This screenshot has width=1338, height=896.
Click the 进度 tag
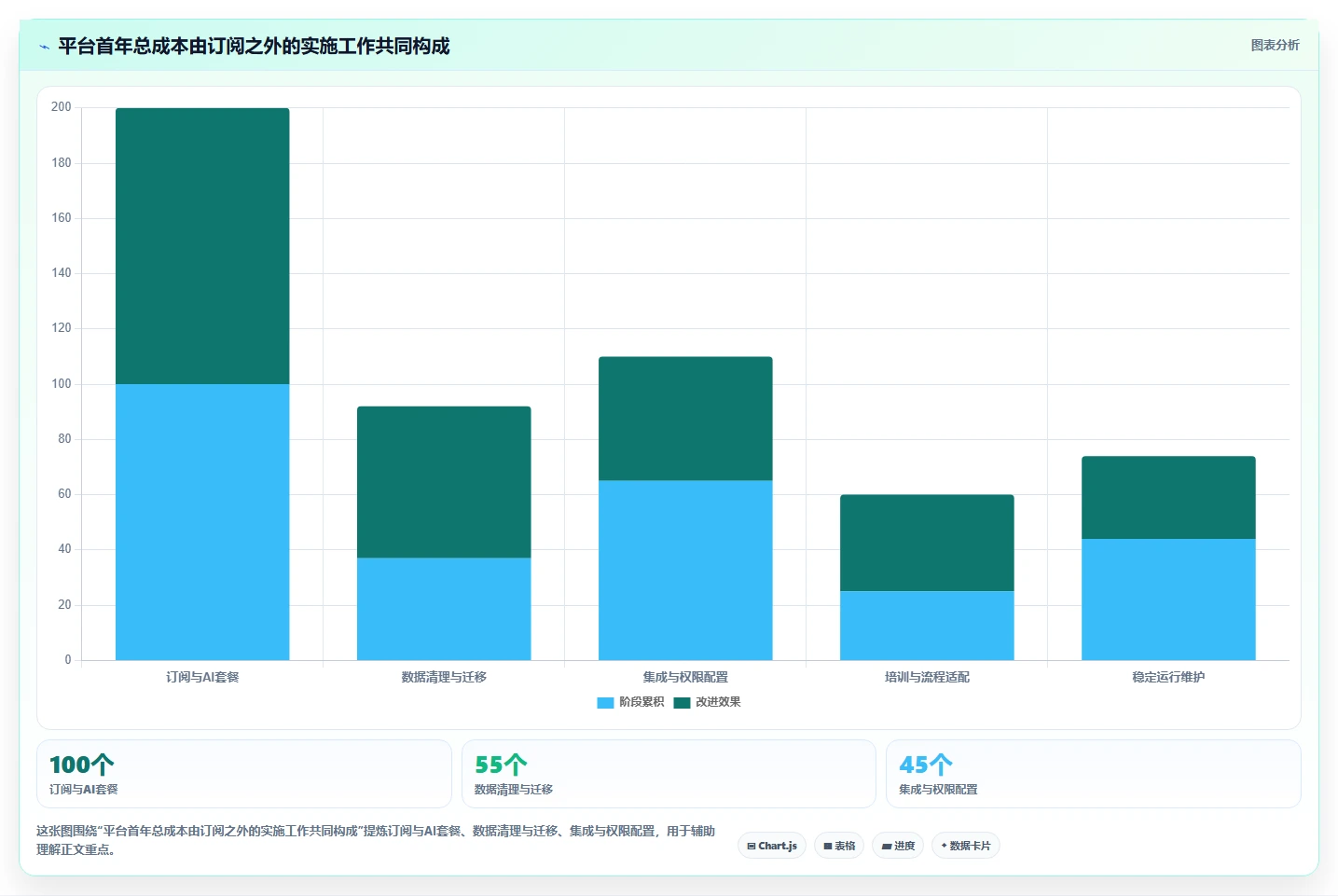tap(898, 846)
